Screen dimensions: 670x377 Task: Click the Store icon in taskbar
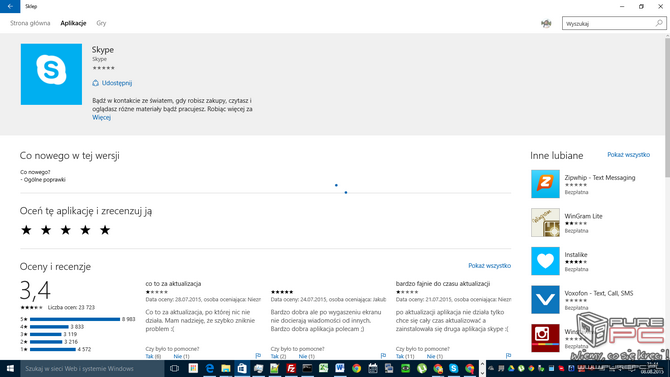pyautogui.click(x=242, y=368)
